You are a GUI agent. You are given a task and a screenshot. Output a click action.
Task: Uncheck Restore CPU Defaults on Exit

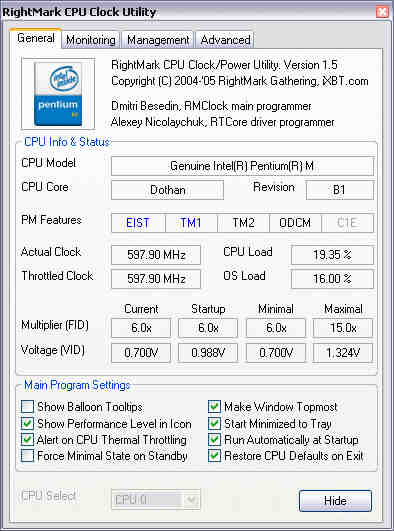(214, 456)
